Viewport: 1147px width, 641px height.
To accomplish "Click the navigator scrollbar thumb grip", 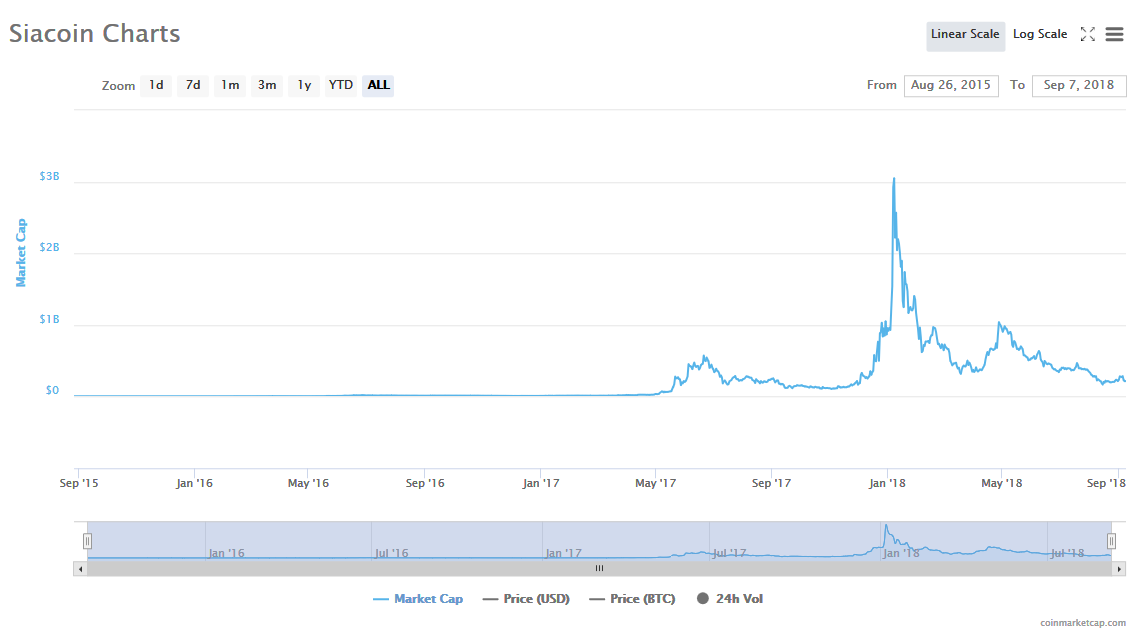I will tap(599, 569).
